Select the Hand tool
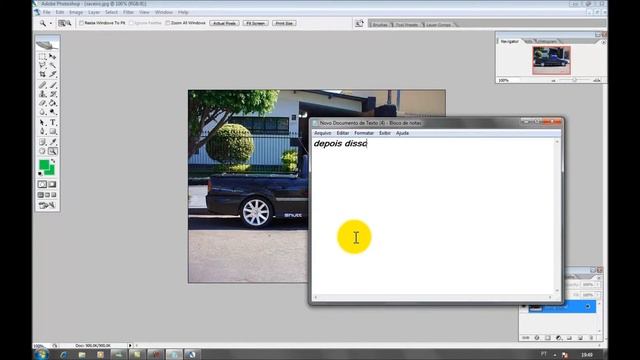This screenshot has height=360, width=640. 42,151
